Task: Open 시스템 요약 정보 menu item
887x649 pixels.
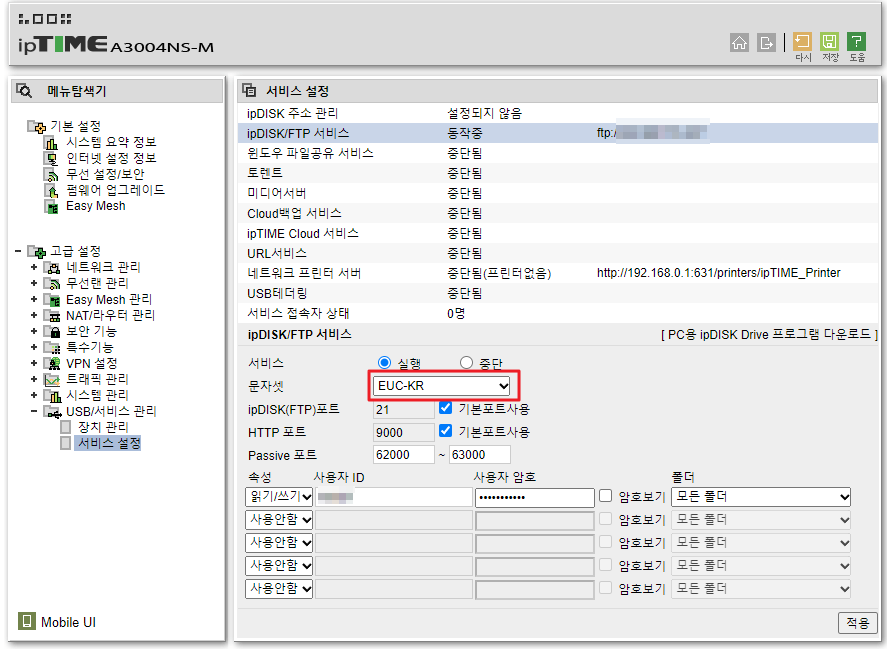Action: pyautogui.click(x=111, y=143)
